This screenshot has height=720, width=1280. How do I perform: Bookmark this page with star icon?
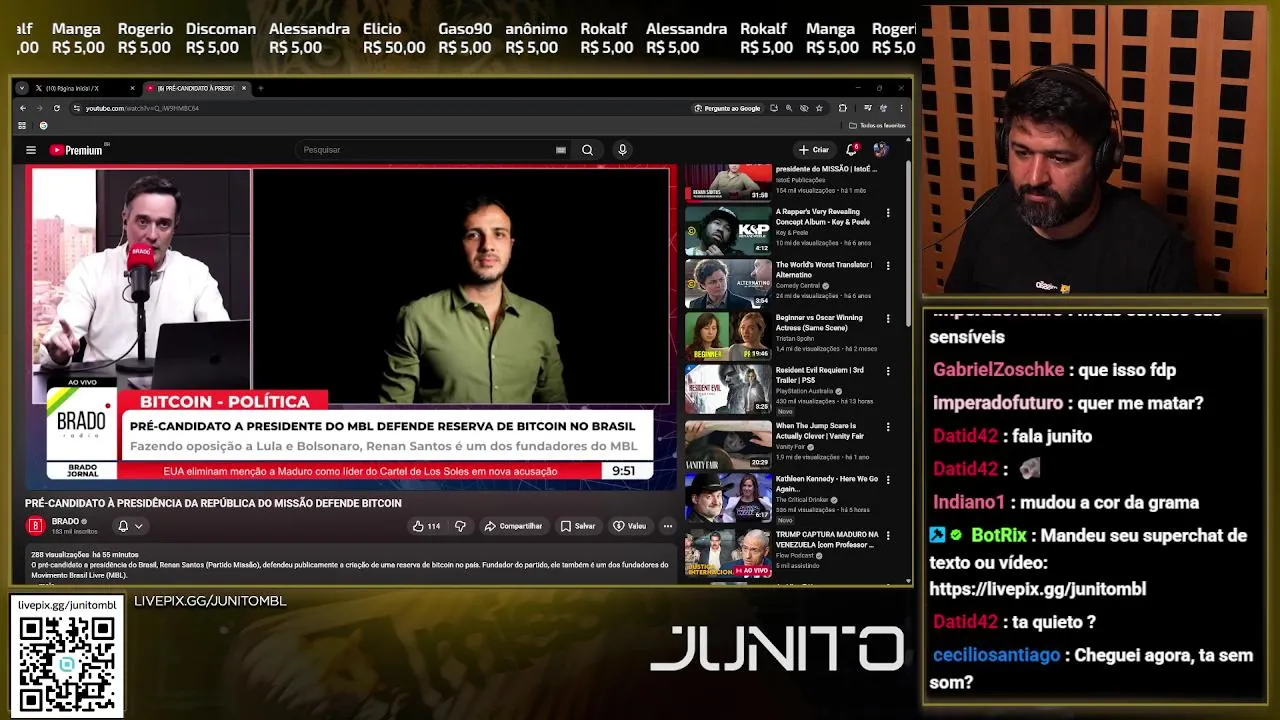(x=819, y=108)
